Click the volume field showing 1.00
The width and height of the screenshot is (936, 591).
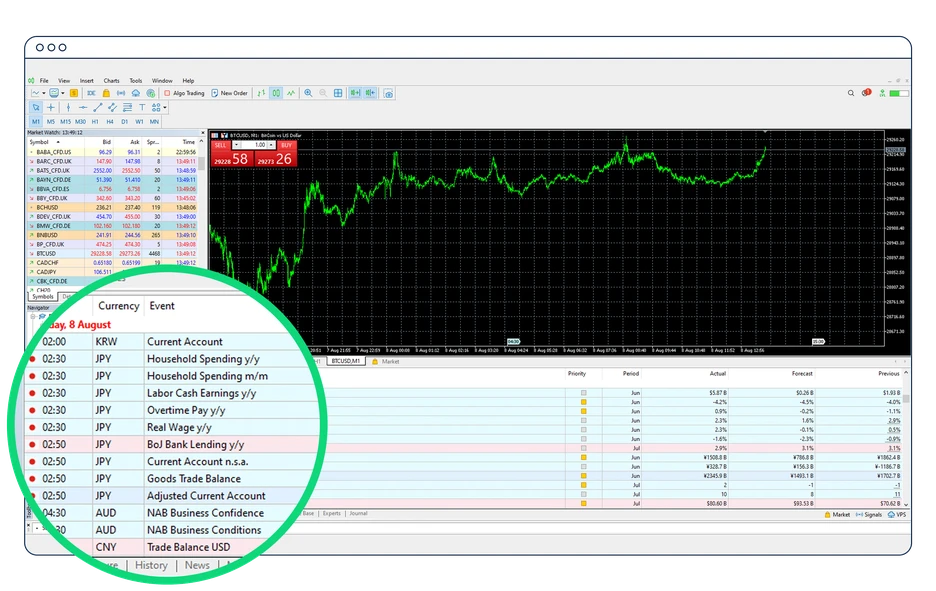[254, 145]
